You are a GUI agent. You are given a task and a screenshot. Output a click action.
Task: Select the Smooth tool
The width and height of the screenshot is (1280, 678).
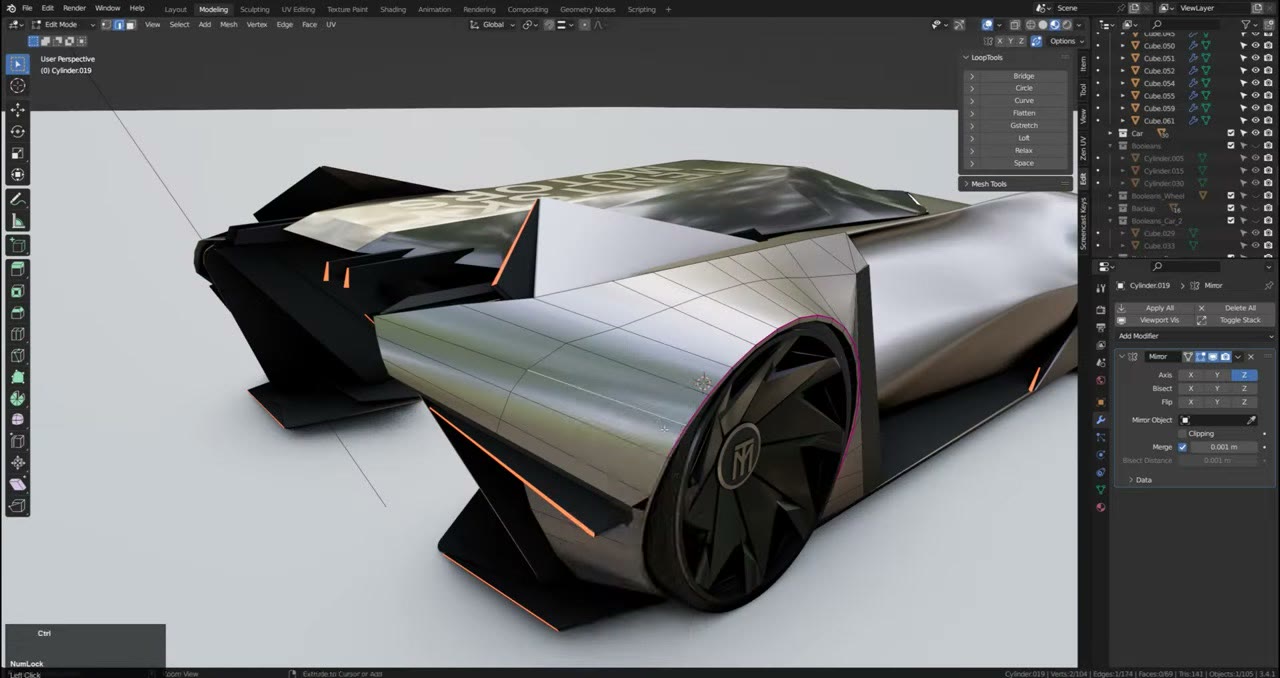tap(17, 420)
